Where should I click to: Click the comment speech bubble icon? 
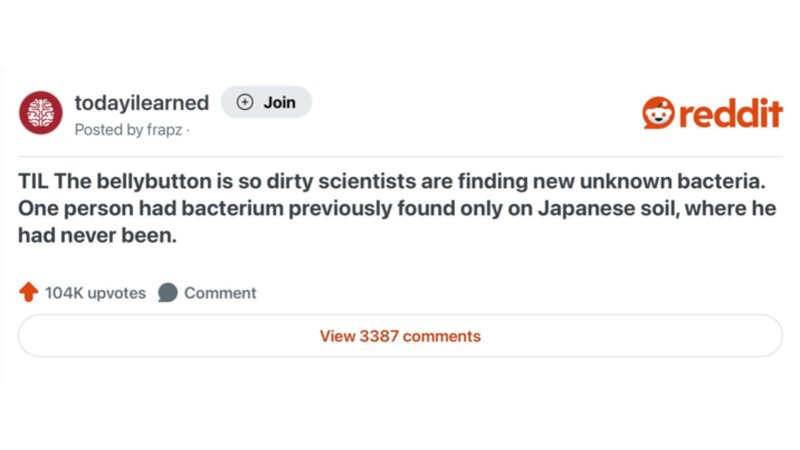[x=168, y=293]
